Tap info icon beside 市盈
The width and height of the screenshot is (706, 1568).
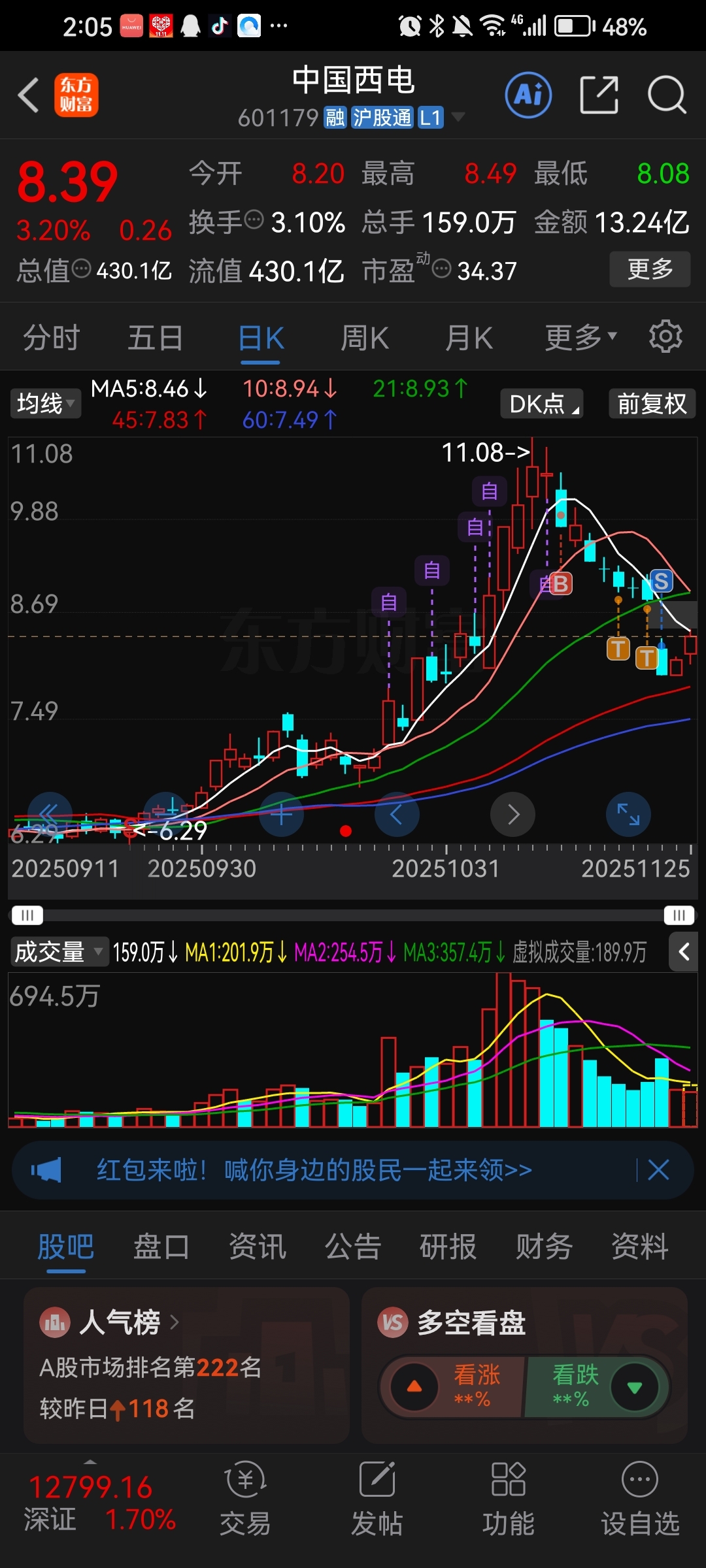442,268
